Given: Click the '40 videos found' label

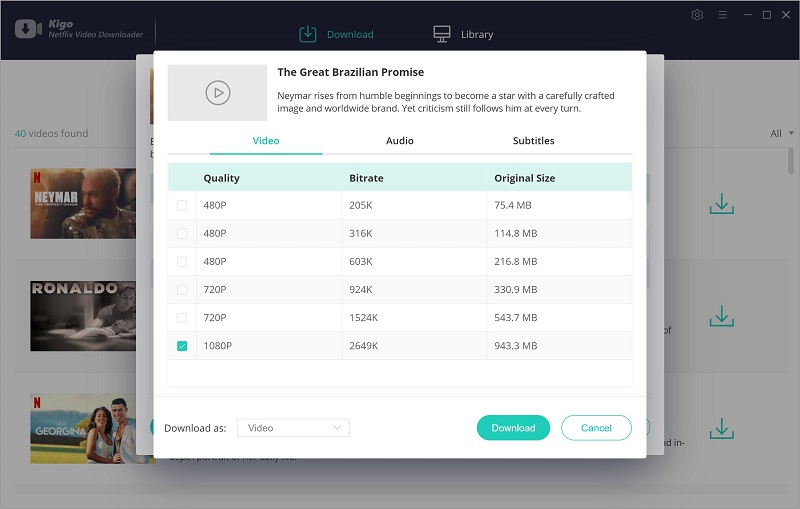Looking at the screenshot, I should coord(51,134).
